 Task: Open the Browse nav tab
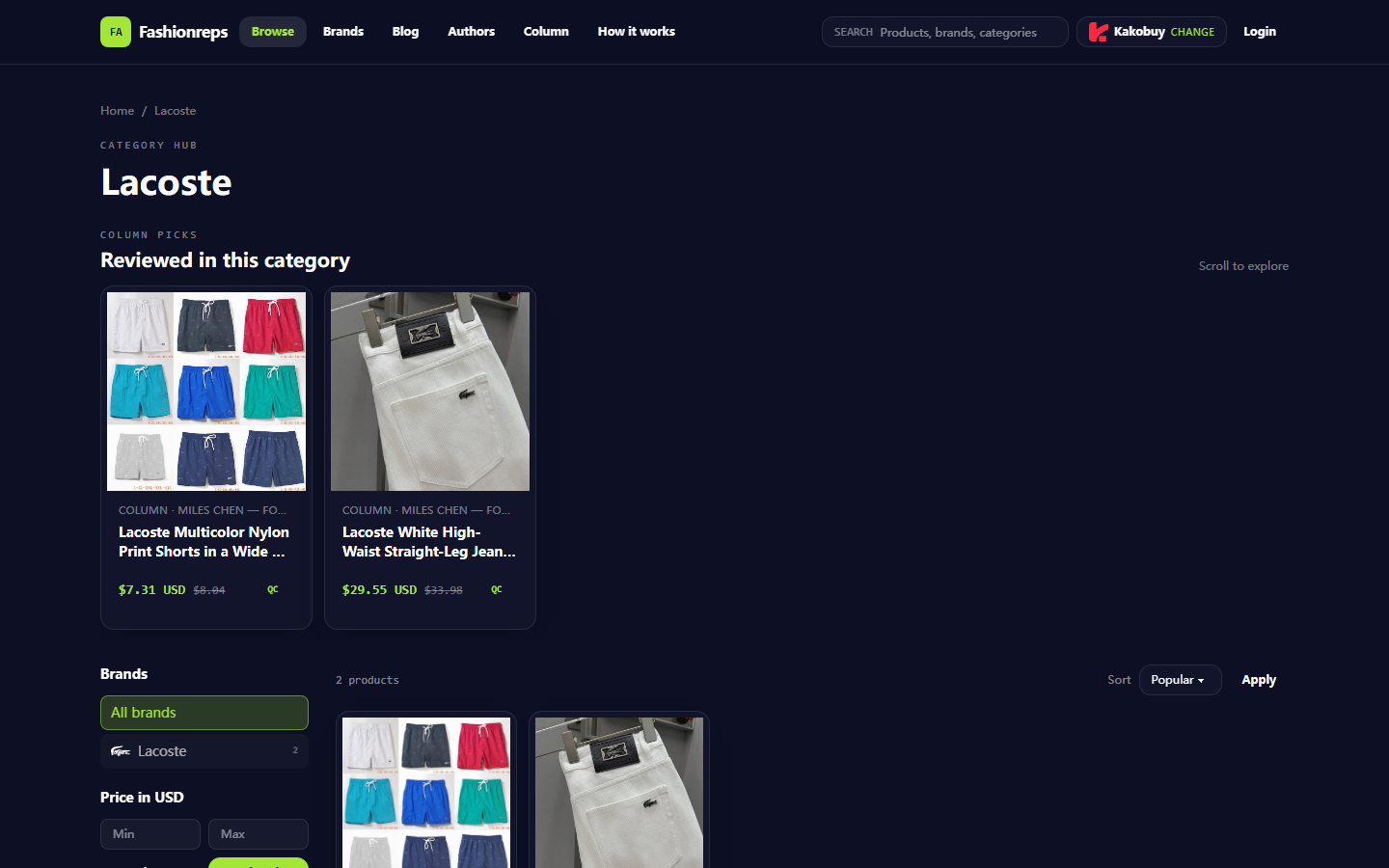(273, 32)
